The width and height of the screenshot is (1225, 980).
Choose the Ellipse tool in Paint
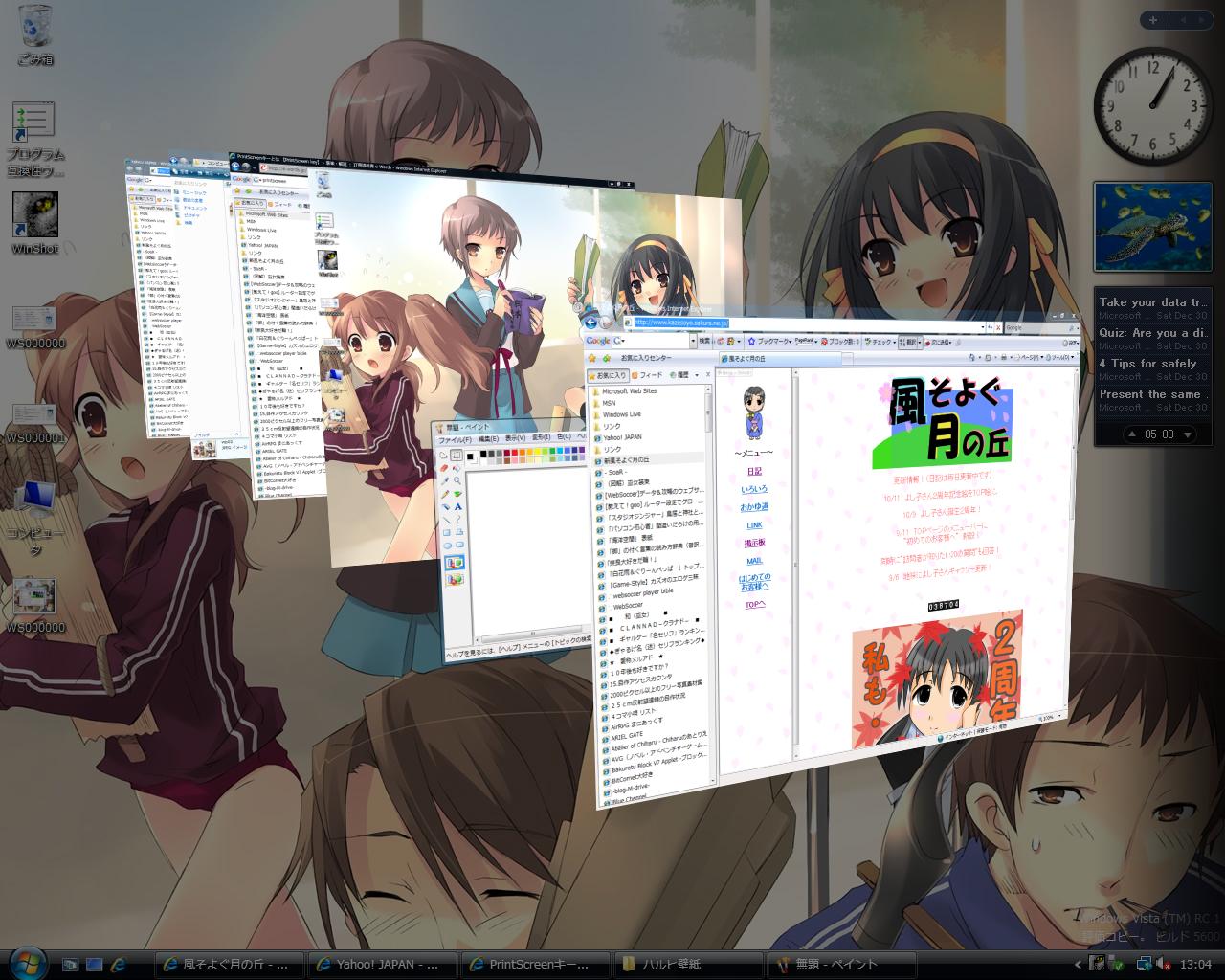(448, 546)
